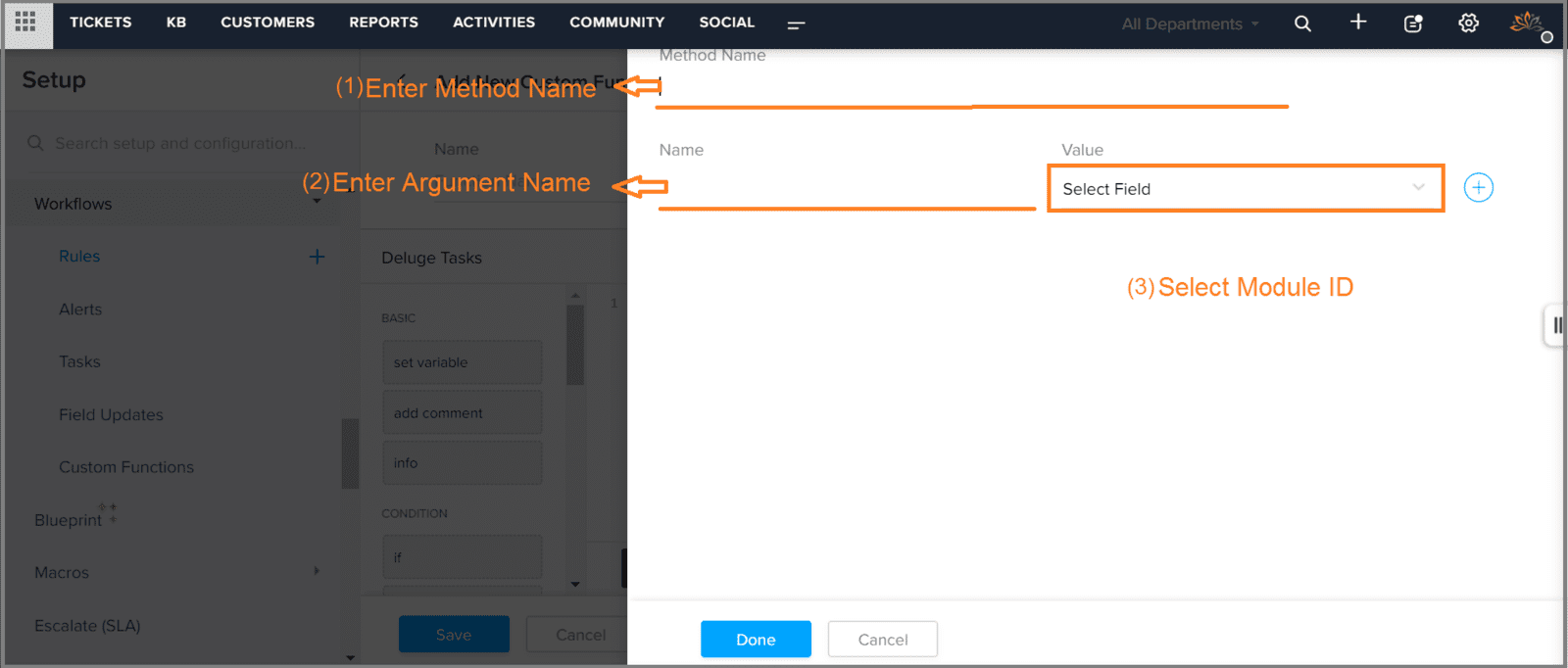Screen dimensions: 1568x668
Task: Expand the Macros section arrow
Action: pos(317,571)
